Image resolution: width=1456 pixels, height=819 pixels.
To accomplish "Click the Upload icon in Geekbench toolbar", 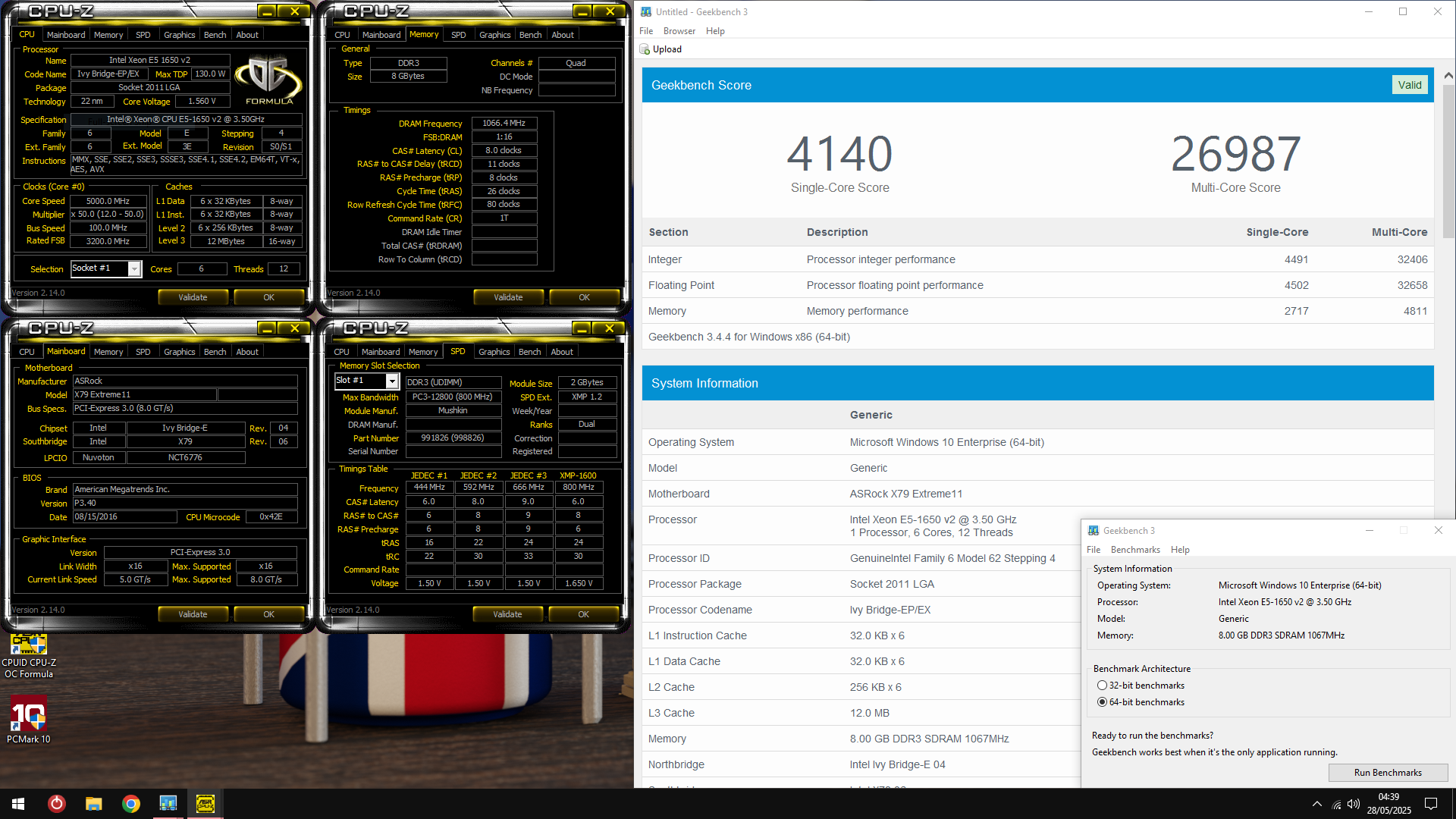I will (645, 49).
